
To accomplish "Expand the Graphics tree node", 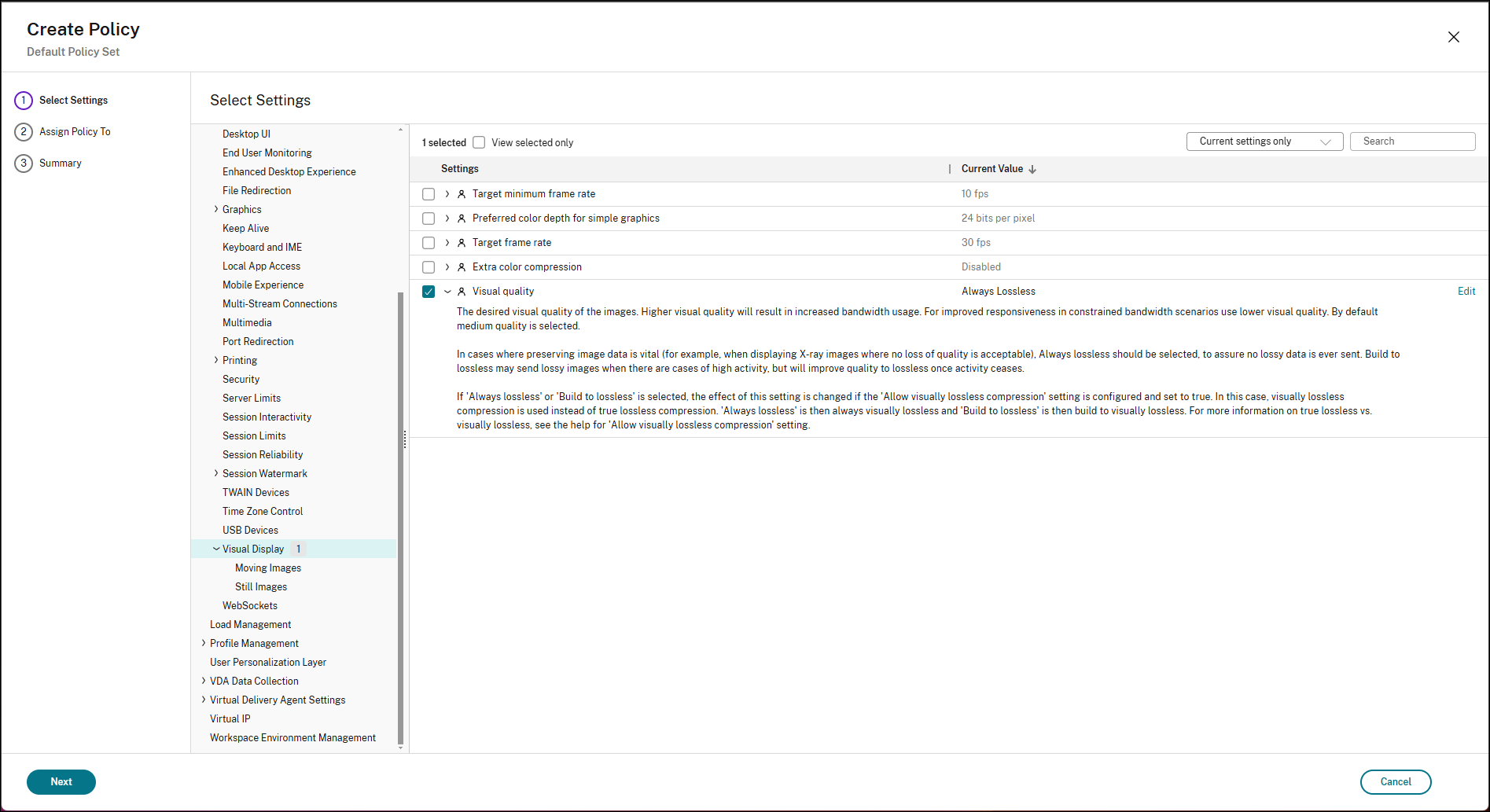I will tap(216, 209).
